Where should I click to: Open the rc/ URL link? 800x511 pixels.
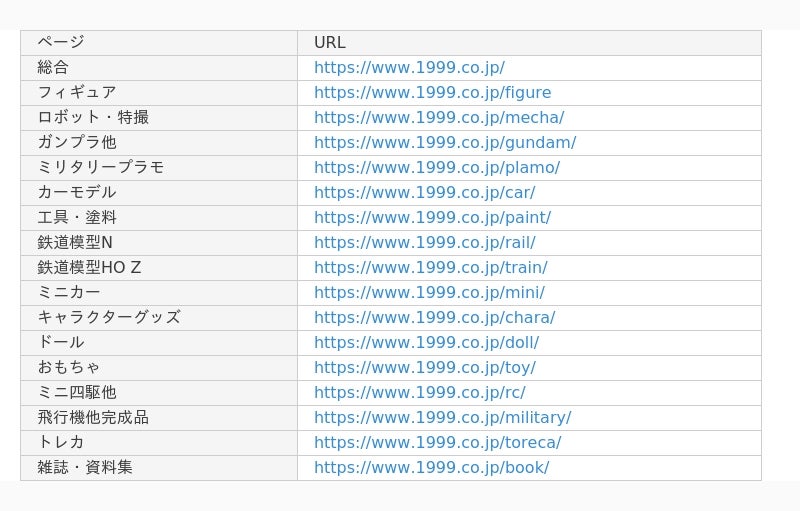tap(420, 393)
